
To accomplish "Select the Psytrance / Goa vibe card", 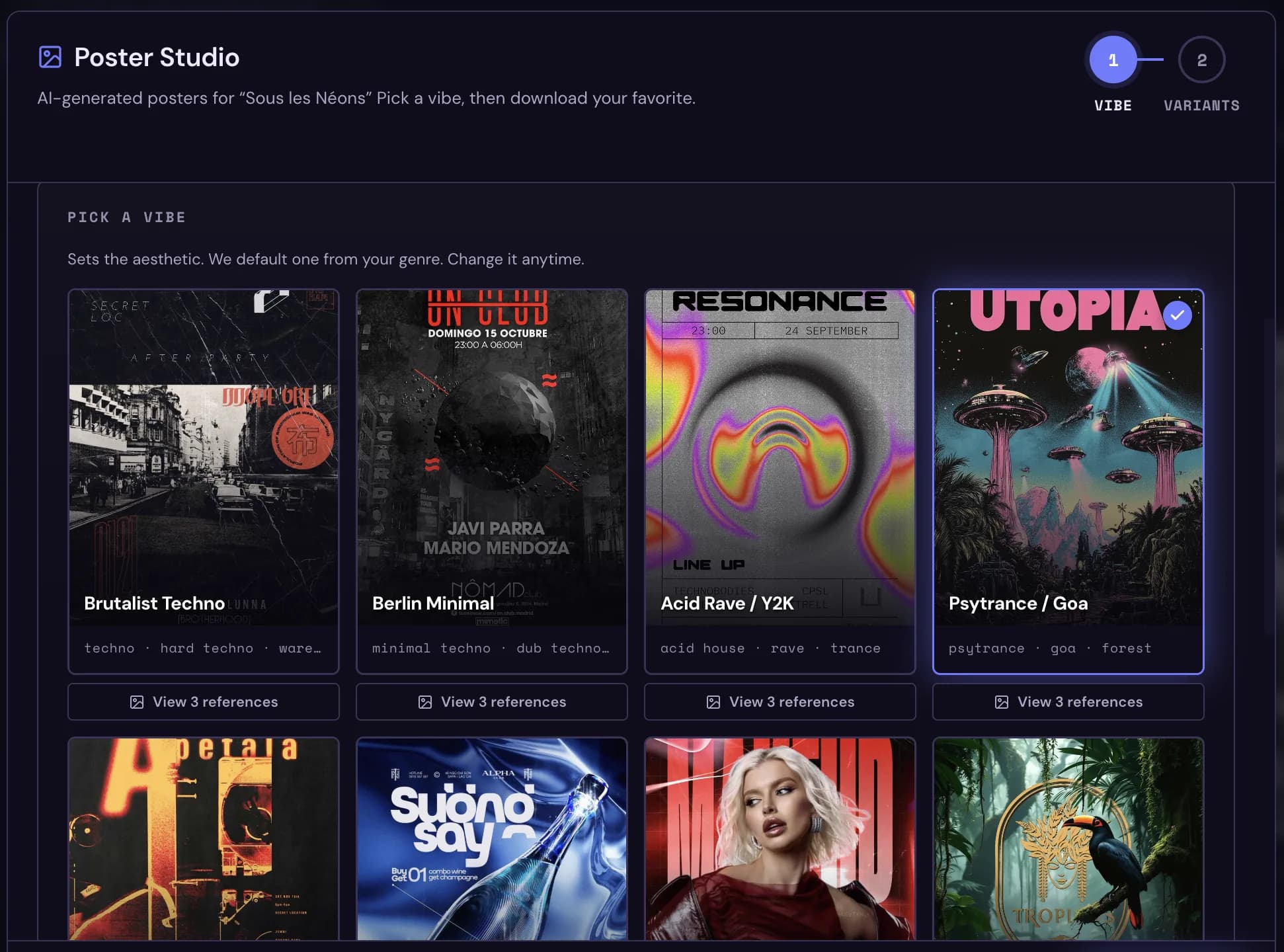I will [x=1068, y=481].
